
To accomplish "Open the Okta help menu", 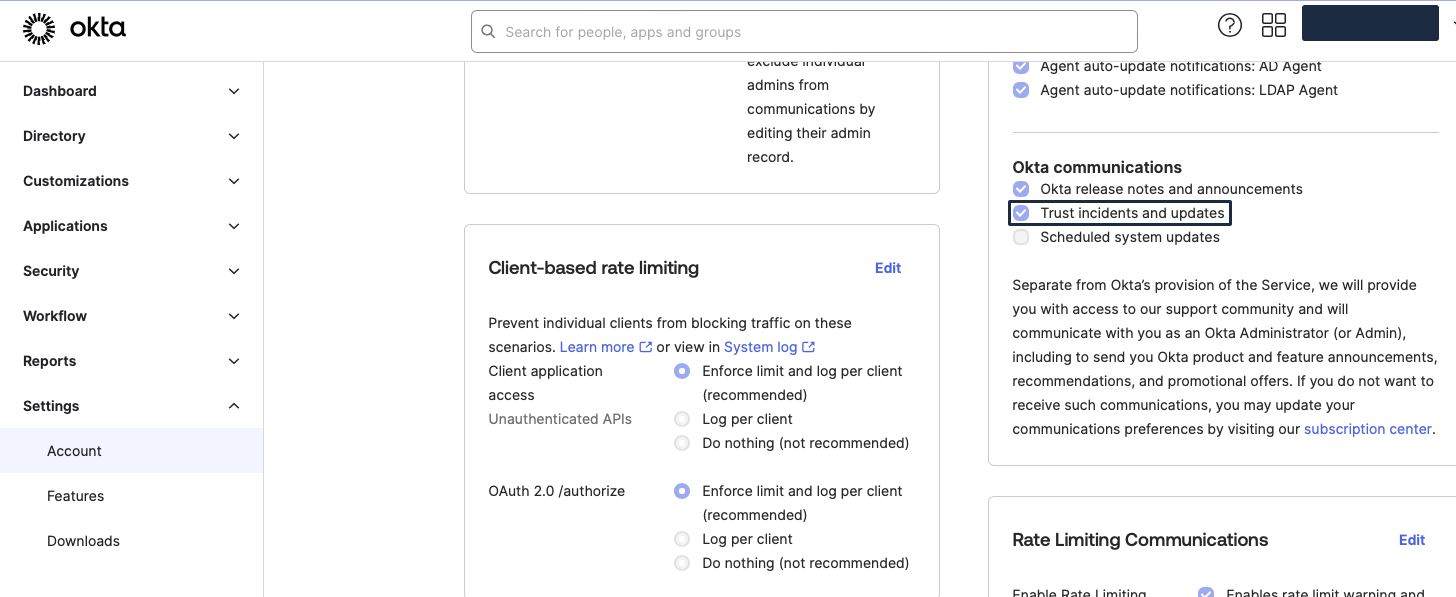I will (x=1229, y=24).
